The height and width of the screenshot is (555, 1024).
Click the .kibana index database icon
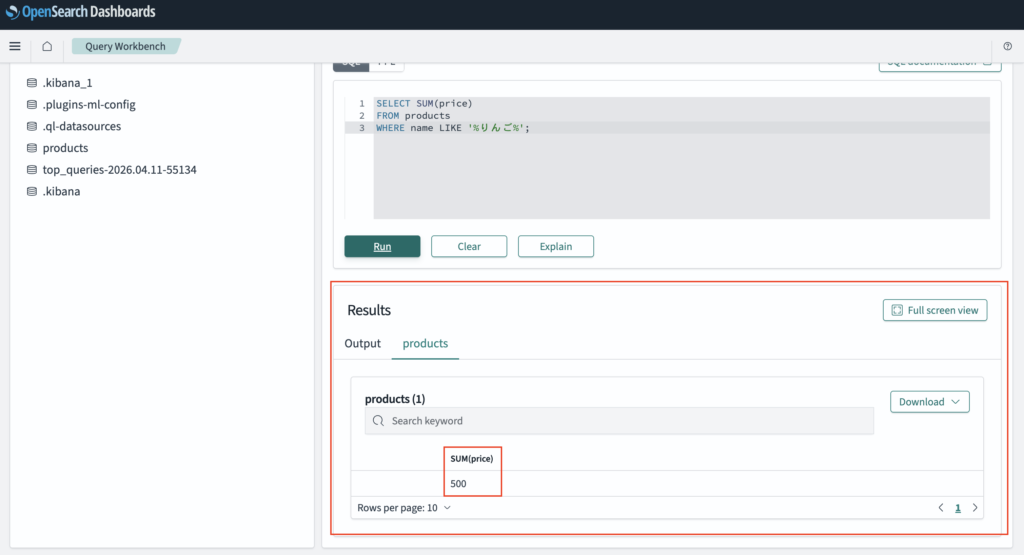32,192
